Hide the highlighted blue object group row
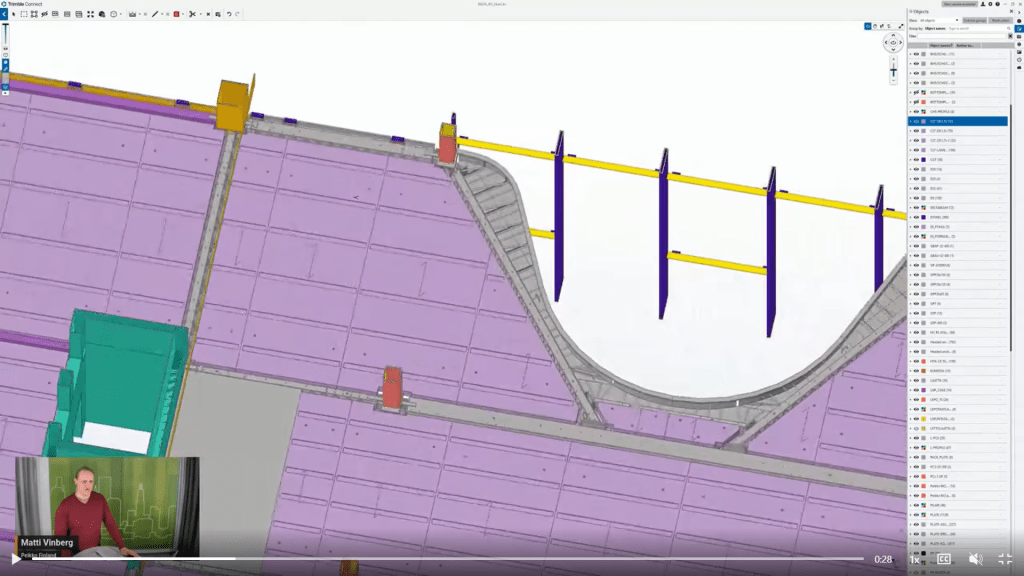The width and height of the screenshot is (1024, 576). pos(916,121)
